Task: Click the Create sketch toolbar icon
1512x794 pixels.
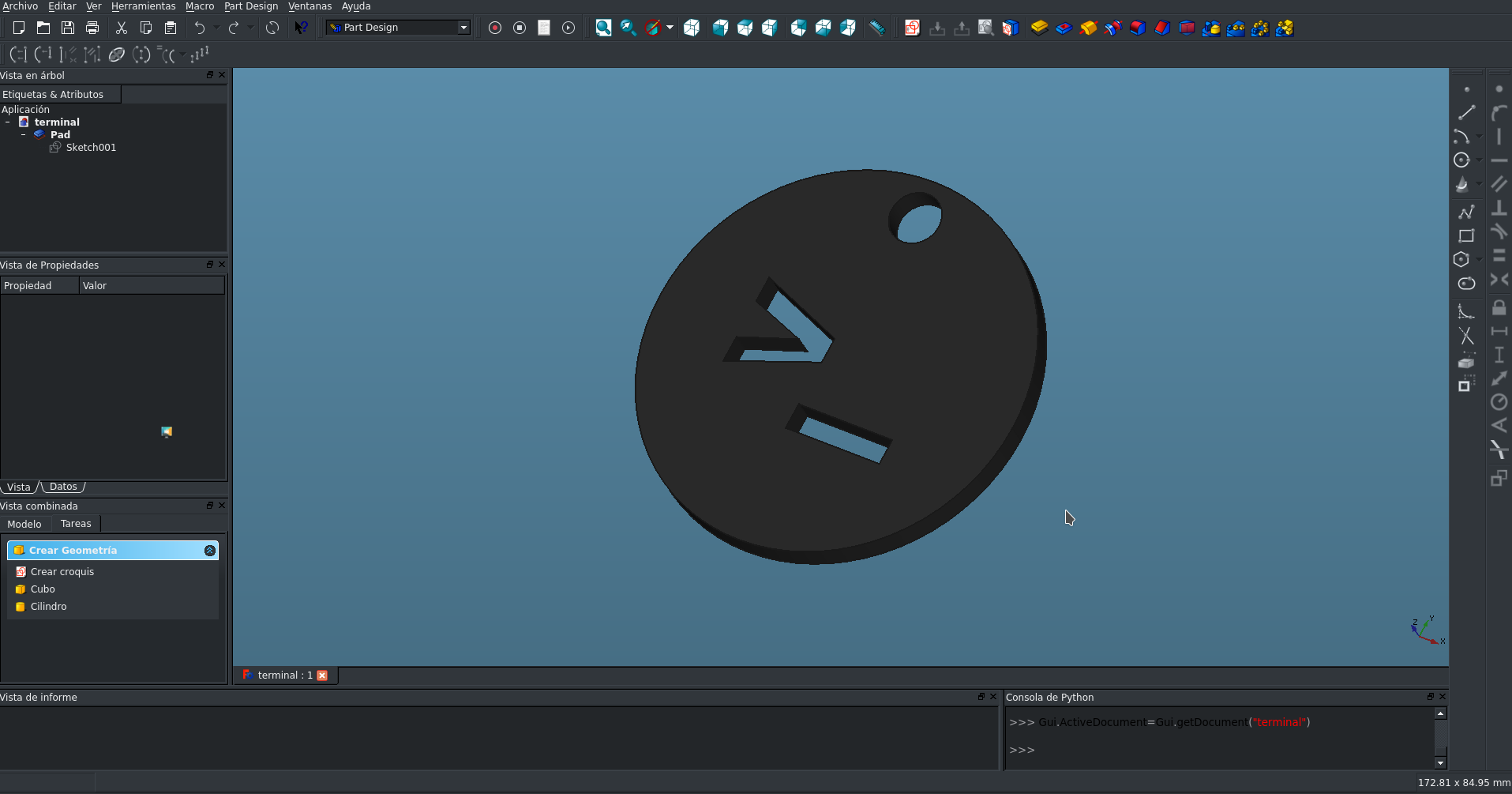Action: tap(912, 28)
